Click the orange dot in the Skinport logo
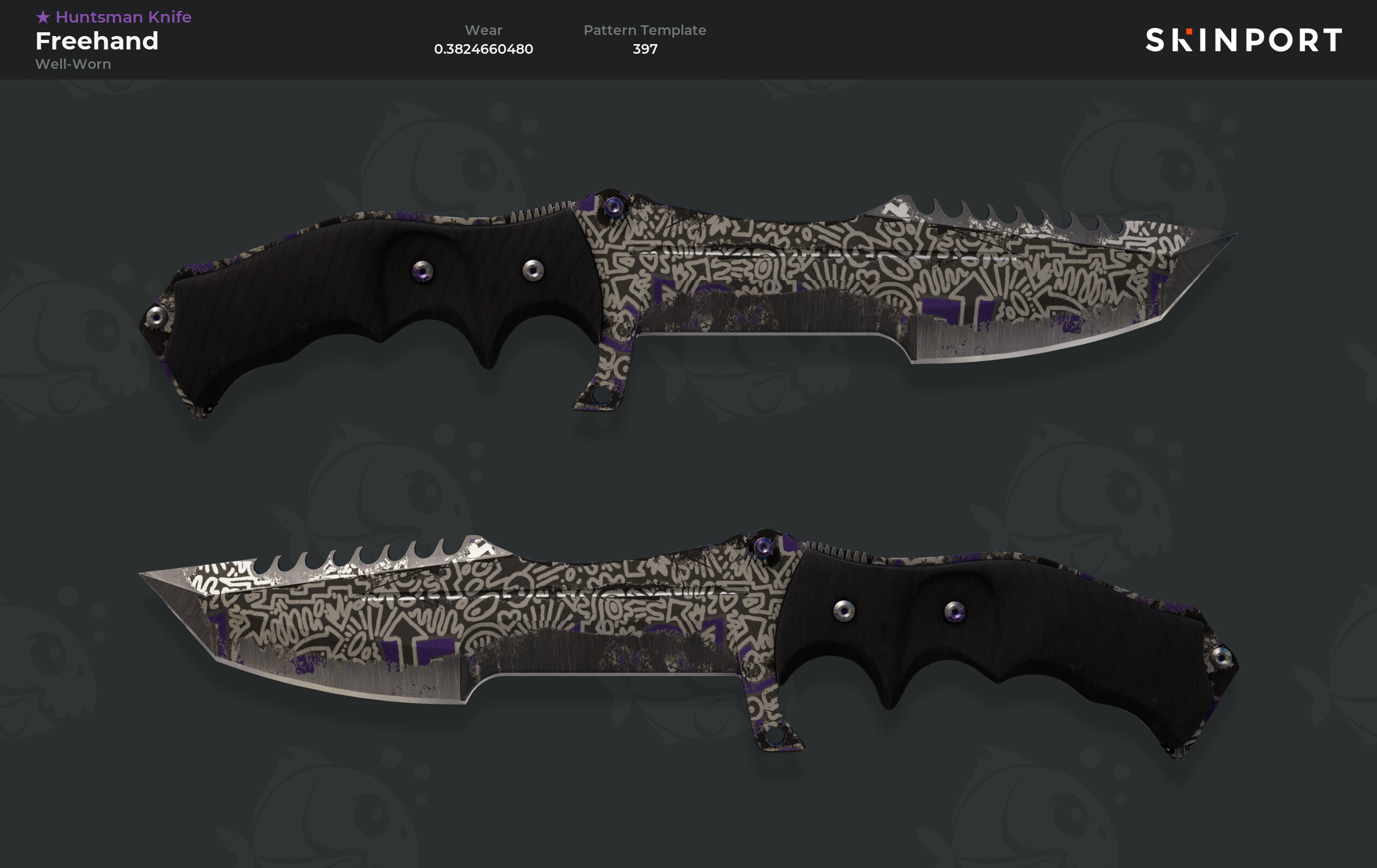 click(1189, 31)
